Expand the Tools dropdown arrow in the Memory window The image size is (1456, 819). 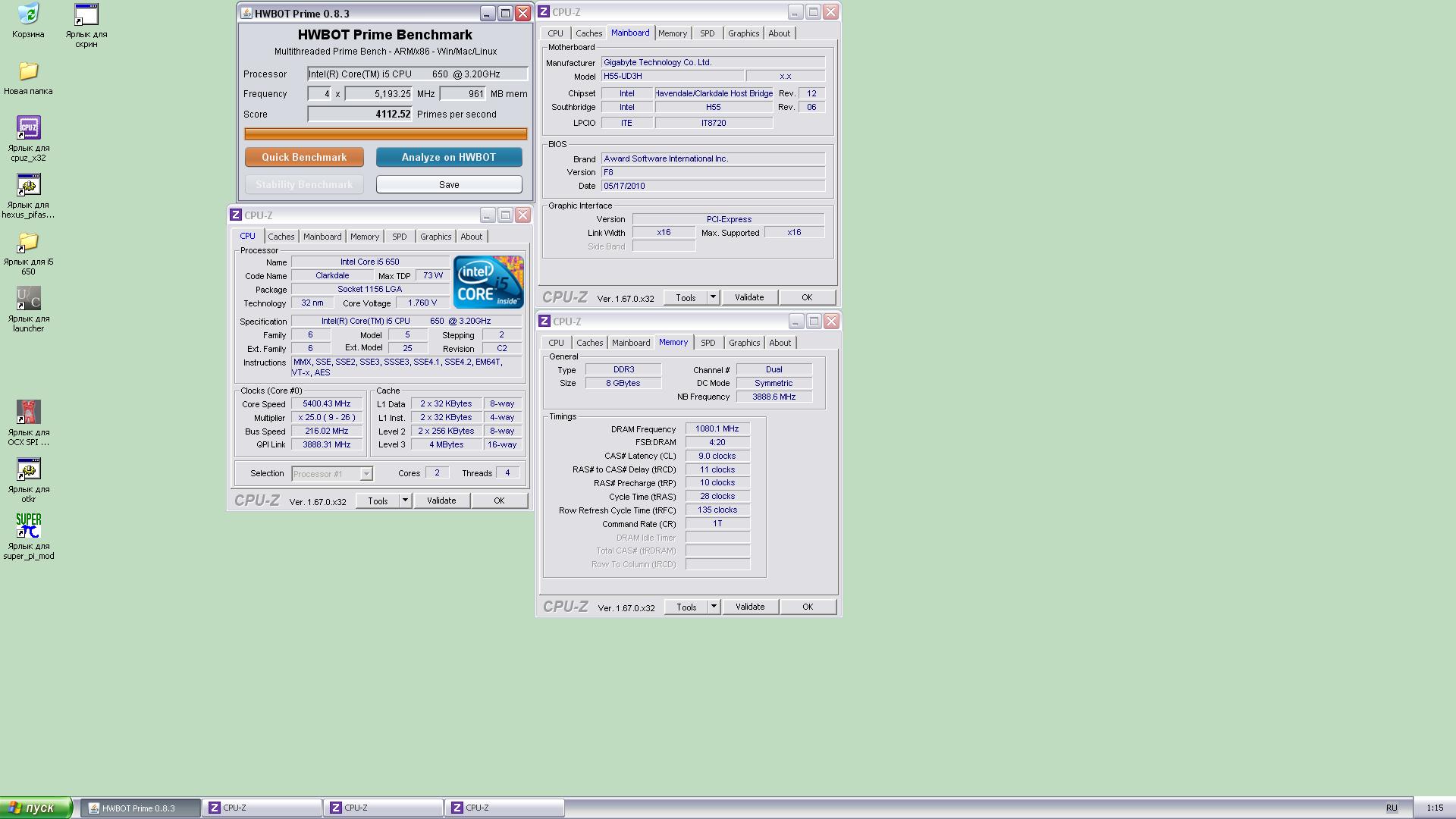pos(714,607)
